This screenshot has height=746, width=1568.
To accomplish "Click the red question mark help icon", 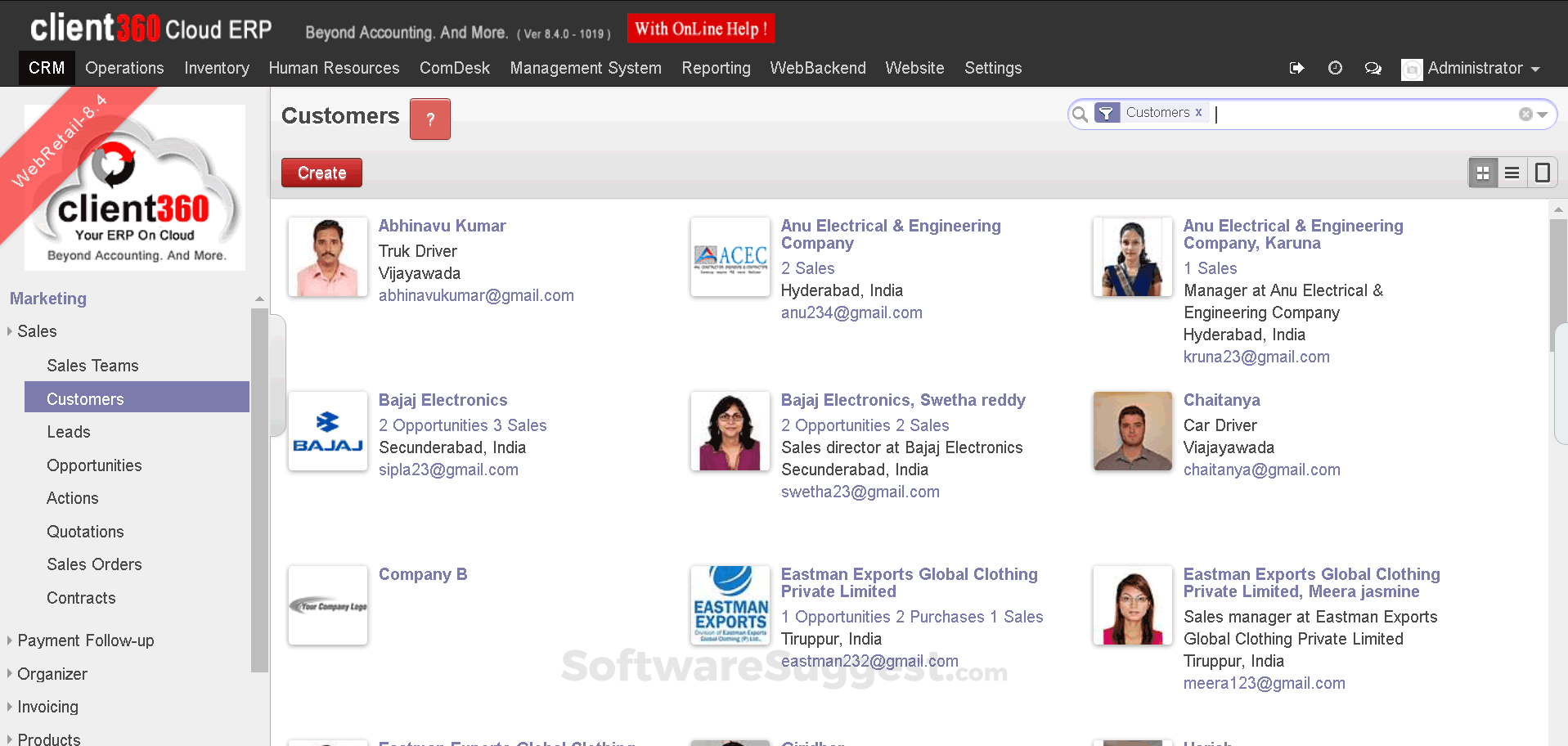I will pos(430,119).
